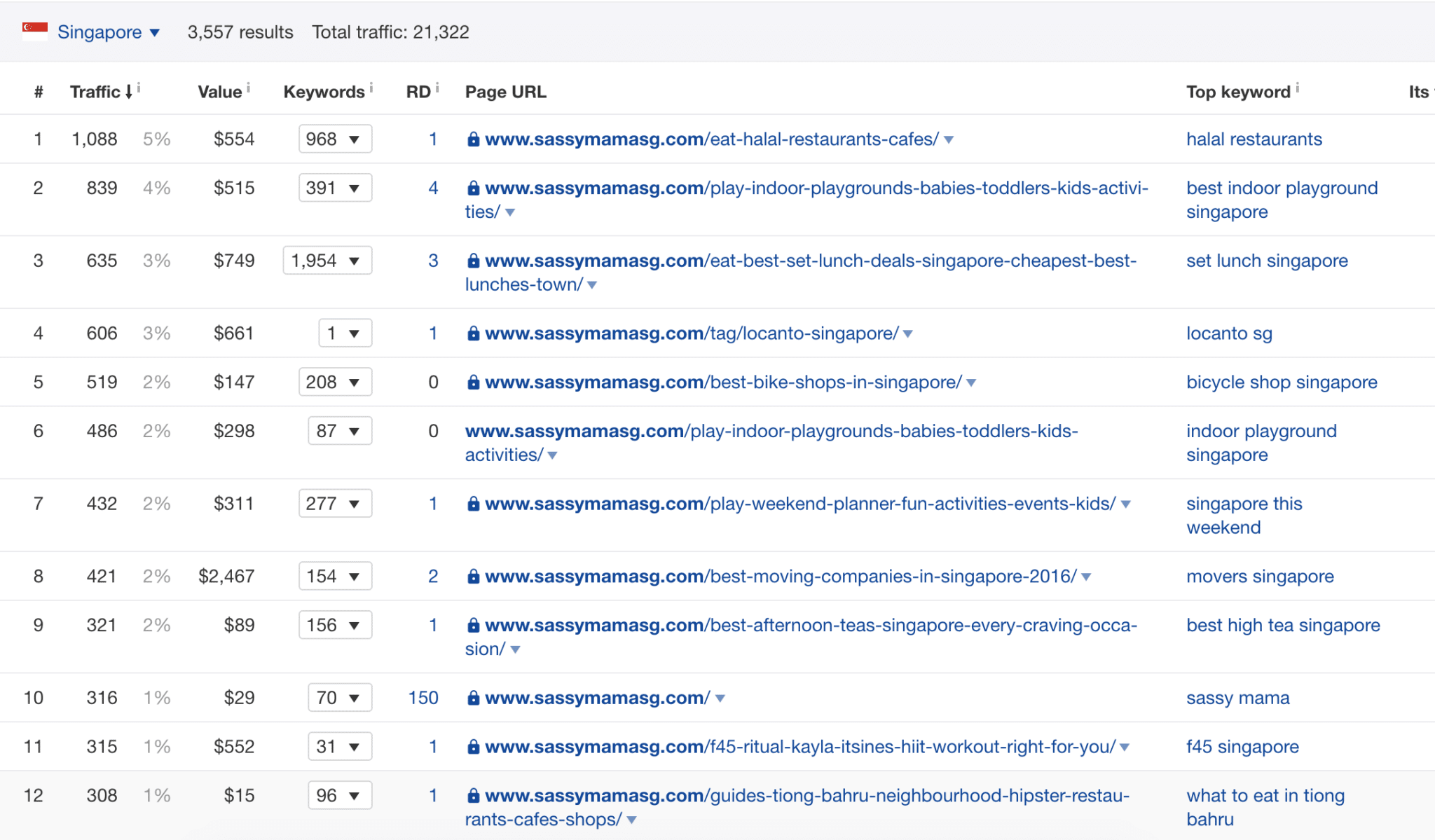Click the info icon beside RD header

coord(437,88)
